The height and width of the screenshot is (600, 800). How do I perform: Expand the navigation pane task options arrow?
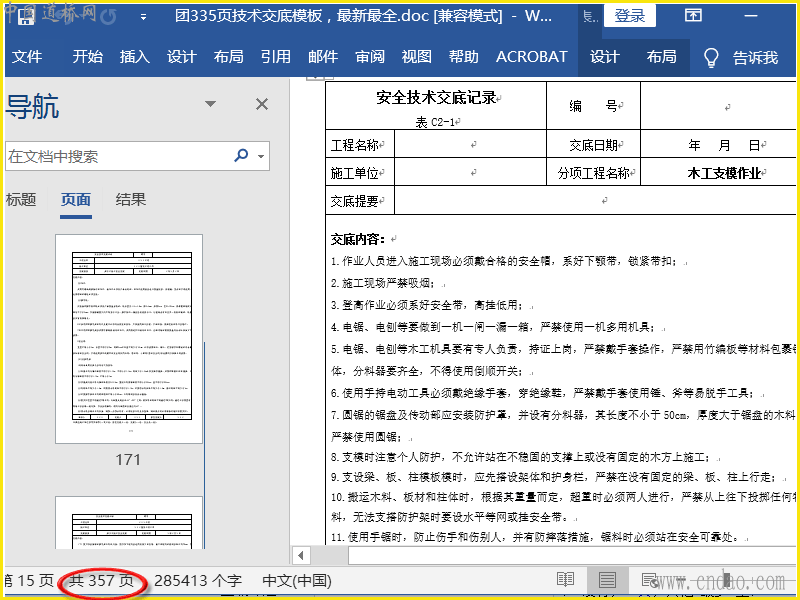tap(210, 104)
